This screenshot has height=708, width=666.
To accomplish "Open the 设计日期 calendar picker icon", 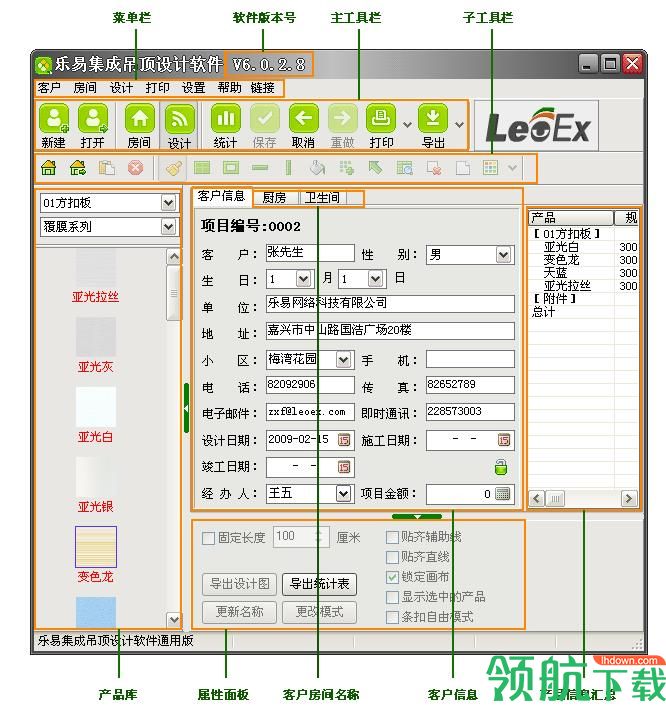I will (x=344, y=440).
